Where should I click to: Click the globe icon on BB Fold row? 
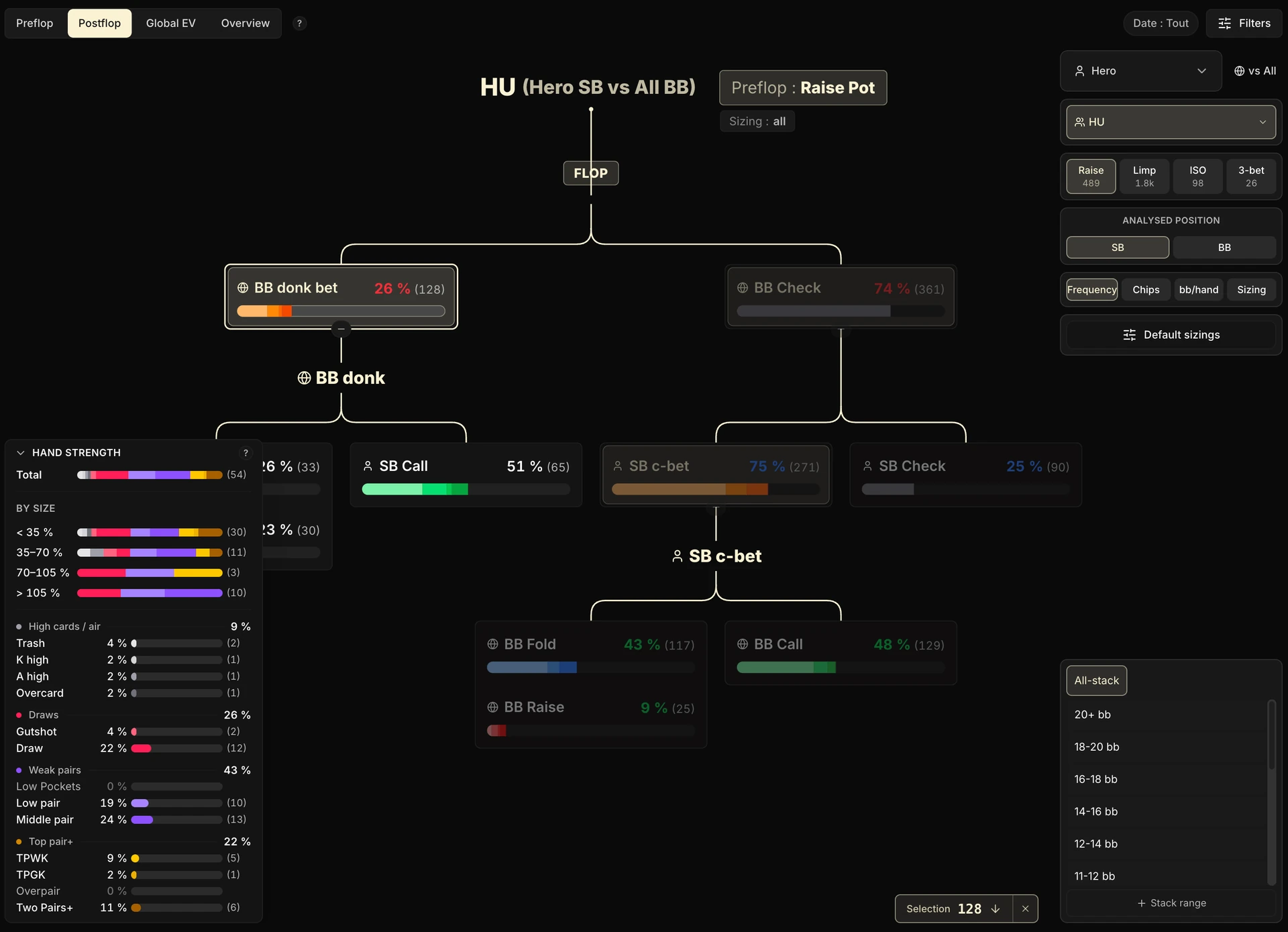(x=492, y=644)
